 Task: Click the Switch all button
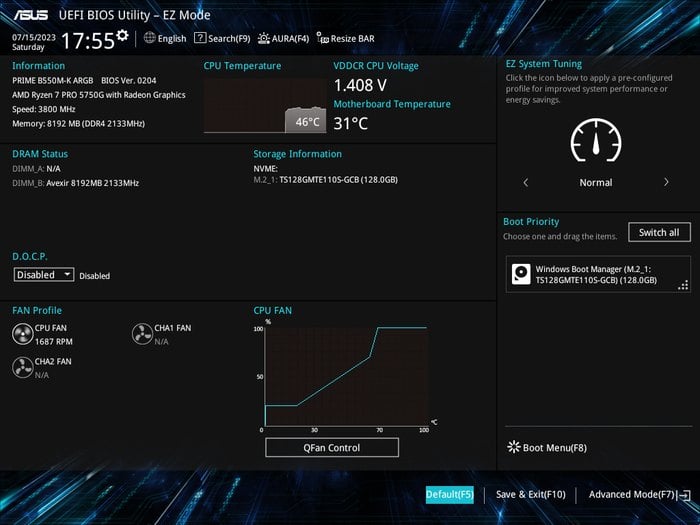659,232
